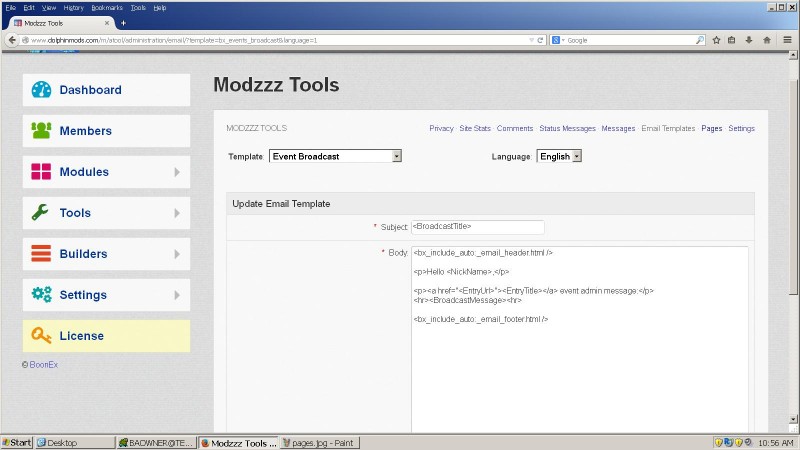Open the Language dropdown
Viewport: 800px width, 450px height.
coord(559,156)
